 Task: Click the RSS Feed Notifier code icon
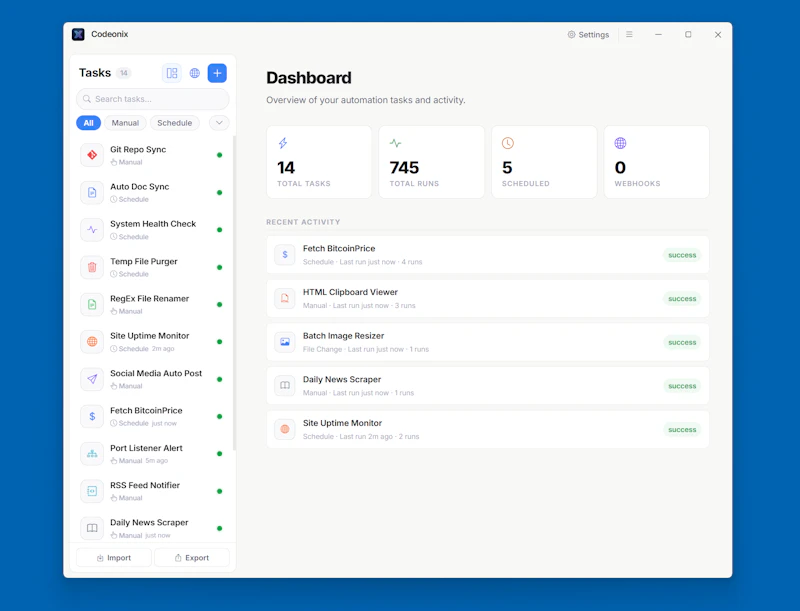pos(92,491)
